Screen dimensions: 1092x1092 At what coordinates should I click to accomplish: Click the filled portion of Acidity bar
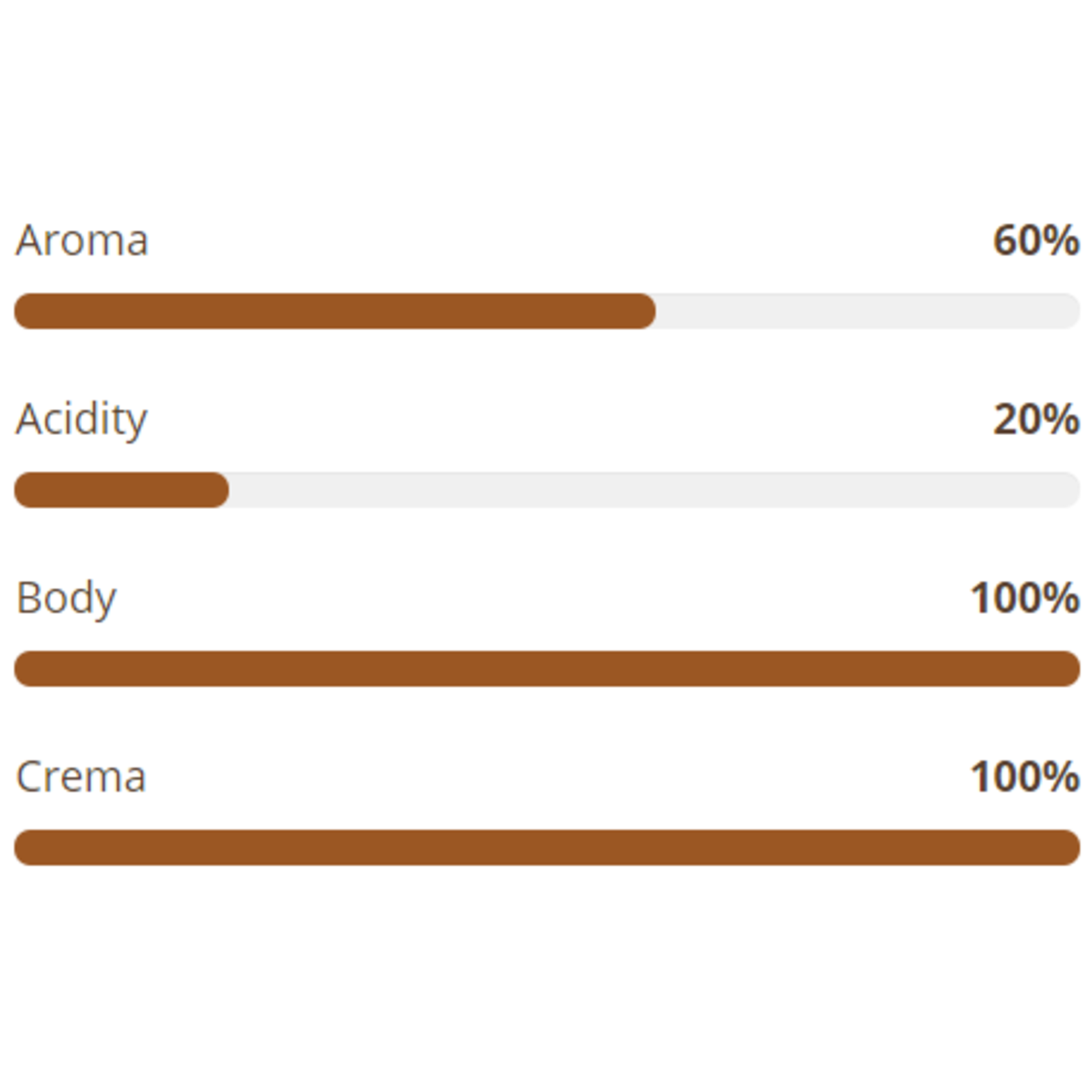tap(122, 490)
